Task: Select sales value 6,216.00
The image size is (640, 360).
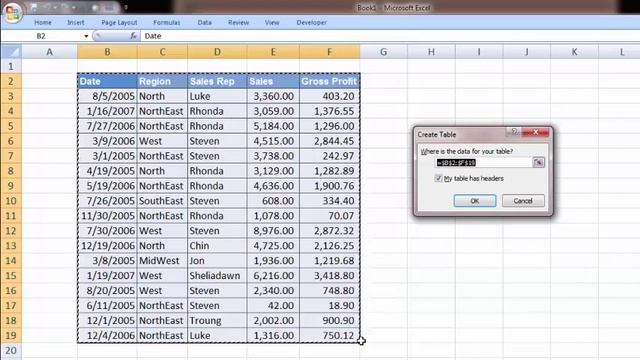Action: point(273,276)
